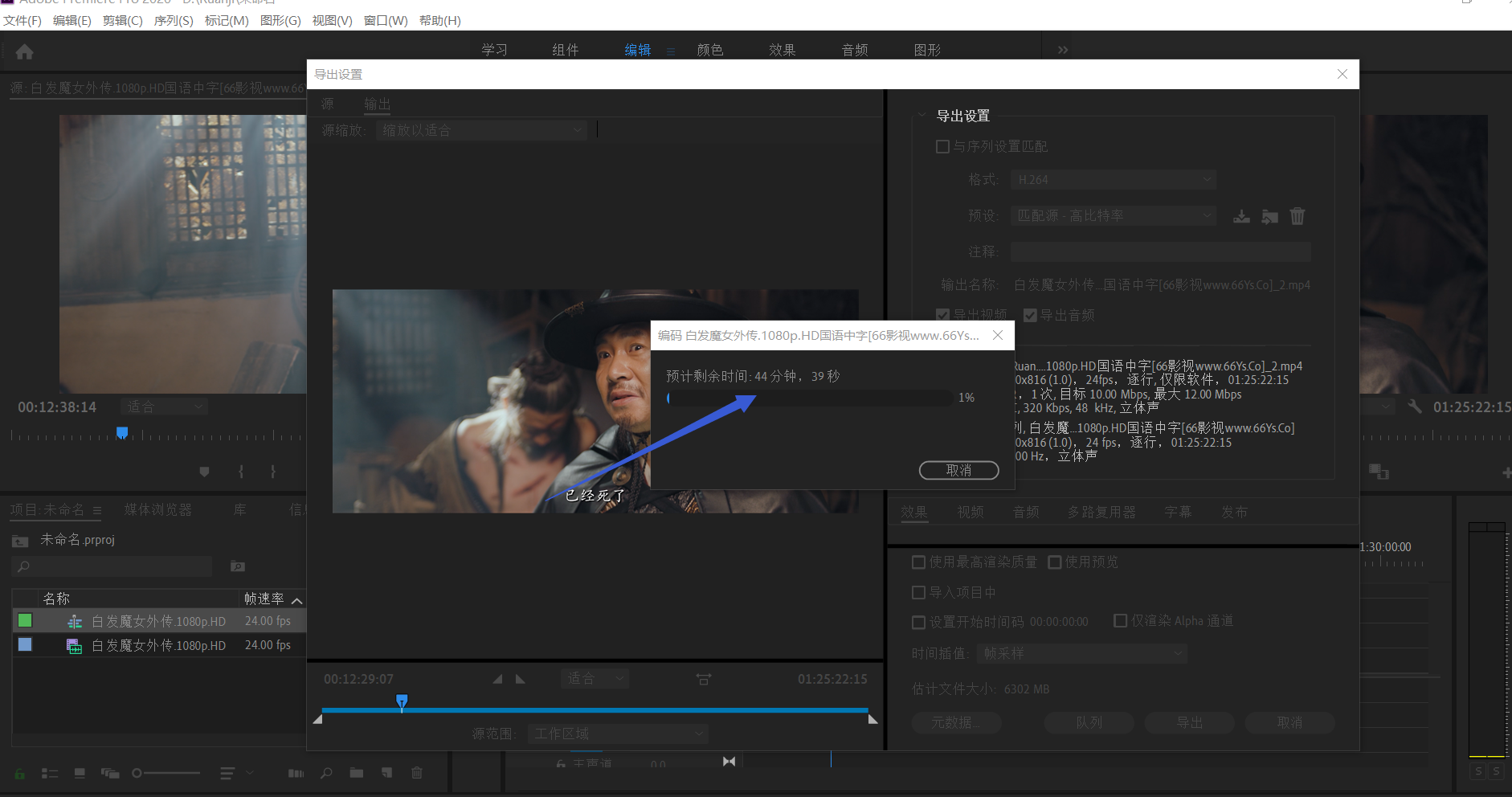Toggle the 导出视频 checkbox
This screenshot has height=797, width=1512.
943,315
